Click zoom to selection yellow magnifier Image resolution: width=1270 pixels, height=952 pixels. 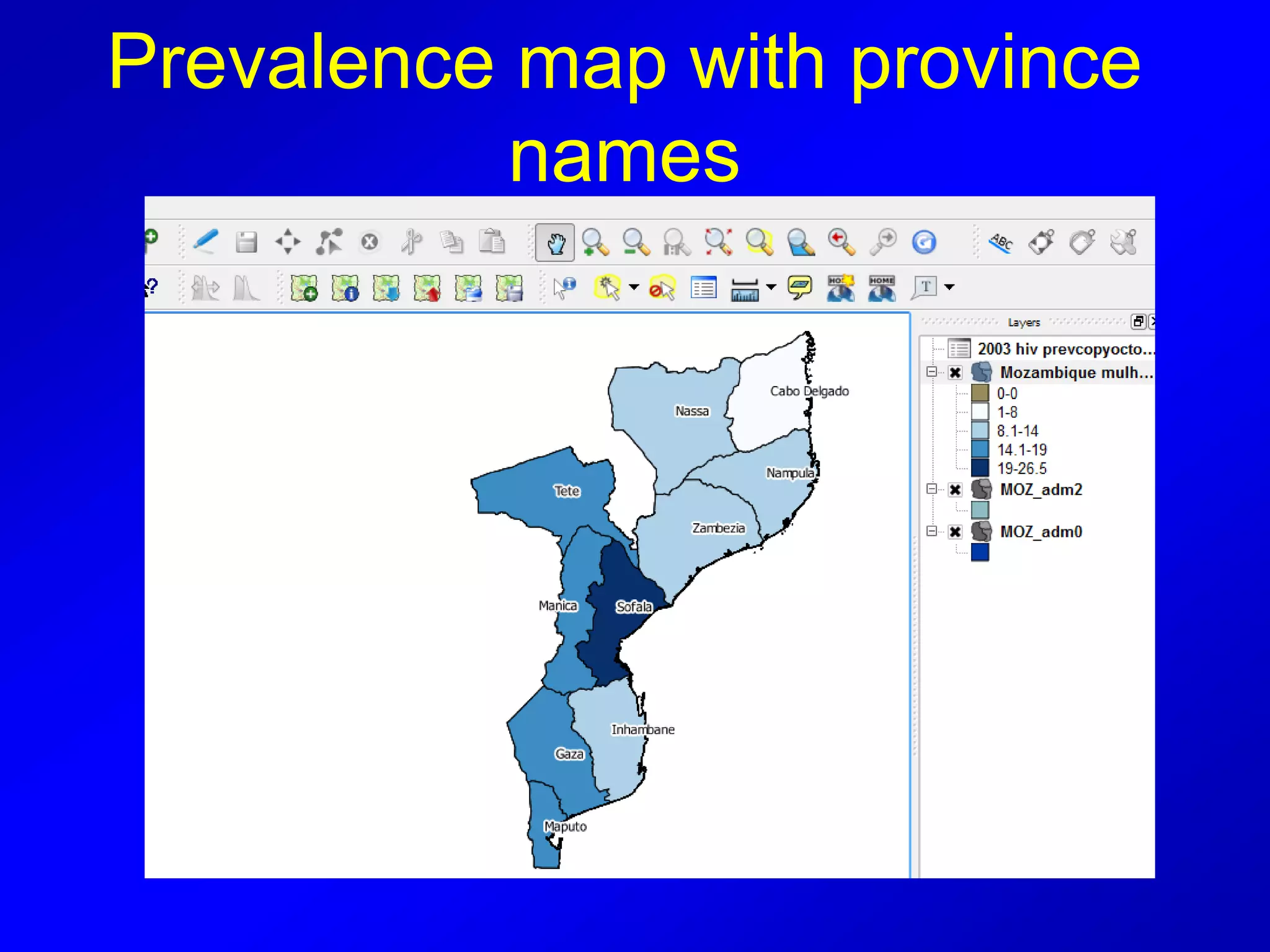tap(759, 242)
